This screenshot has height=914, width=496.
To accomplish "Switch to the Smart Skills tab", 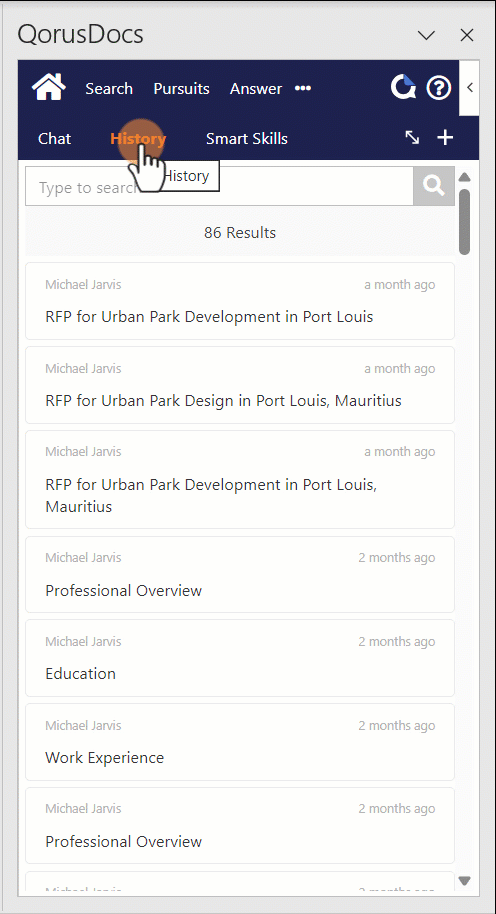I will (x=247, y=139).
